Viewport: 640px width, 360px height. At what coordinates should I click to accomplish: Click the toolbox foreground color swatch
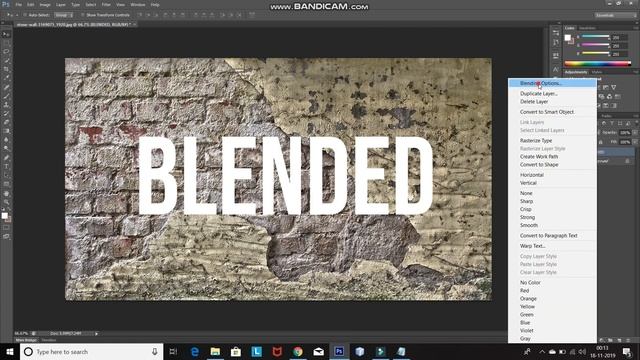[x=4, y=216]
